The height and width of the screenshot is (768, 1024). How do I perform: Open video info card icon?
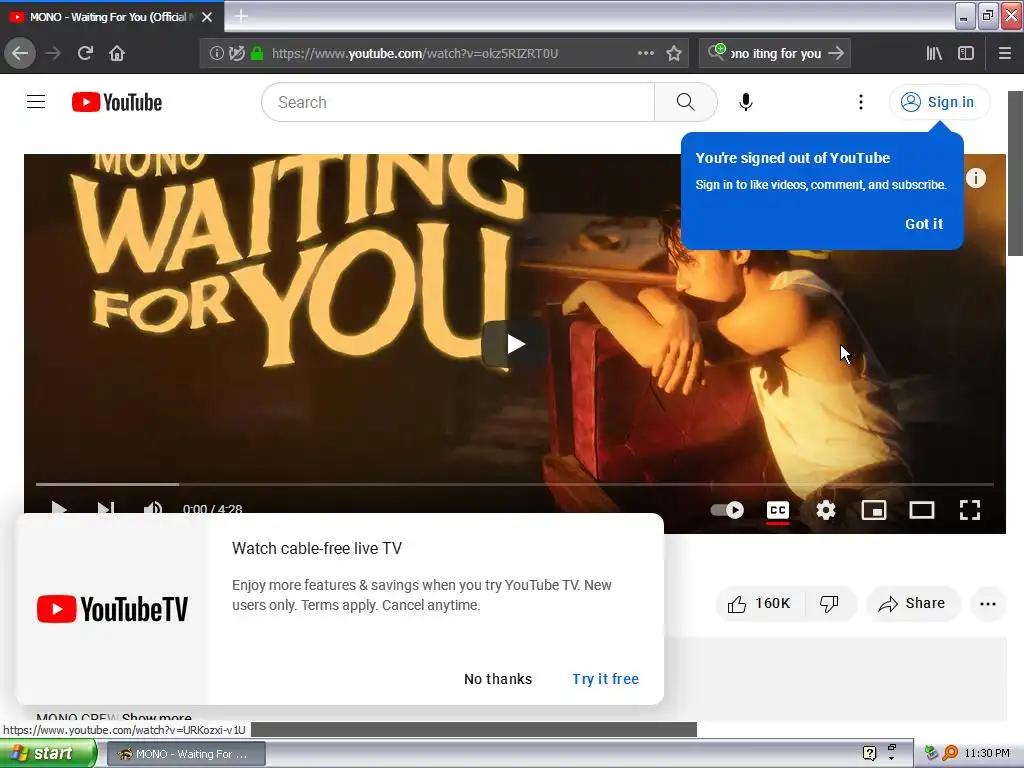(x=976, y=178)
